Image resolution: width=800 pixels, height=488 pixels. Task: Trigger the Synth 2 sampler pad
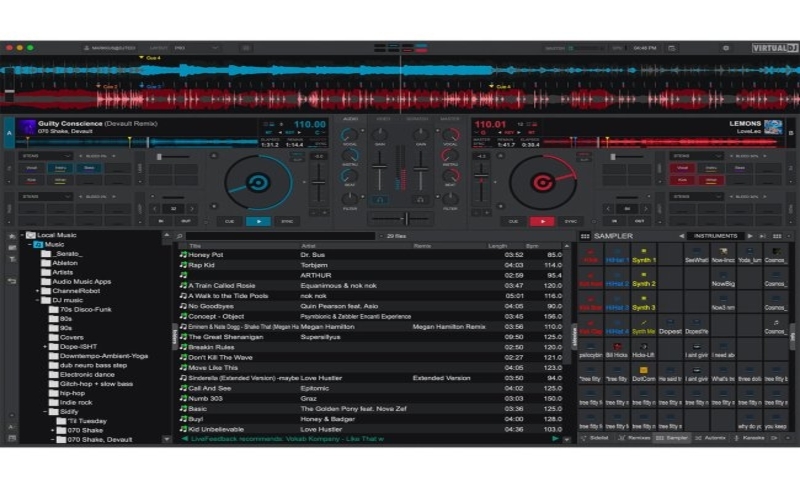coord(644,279)
